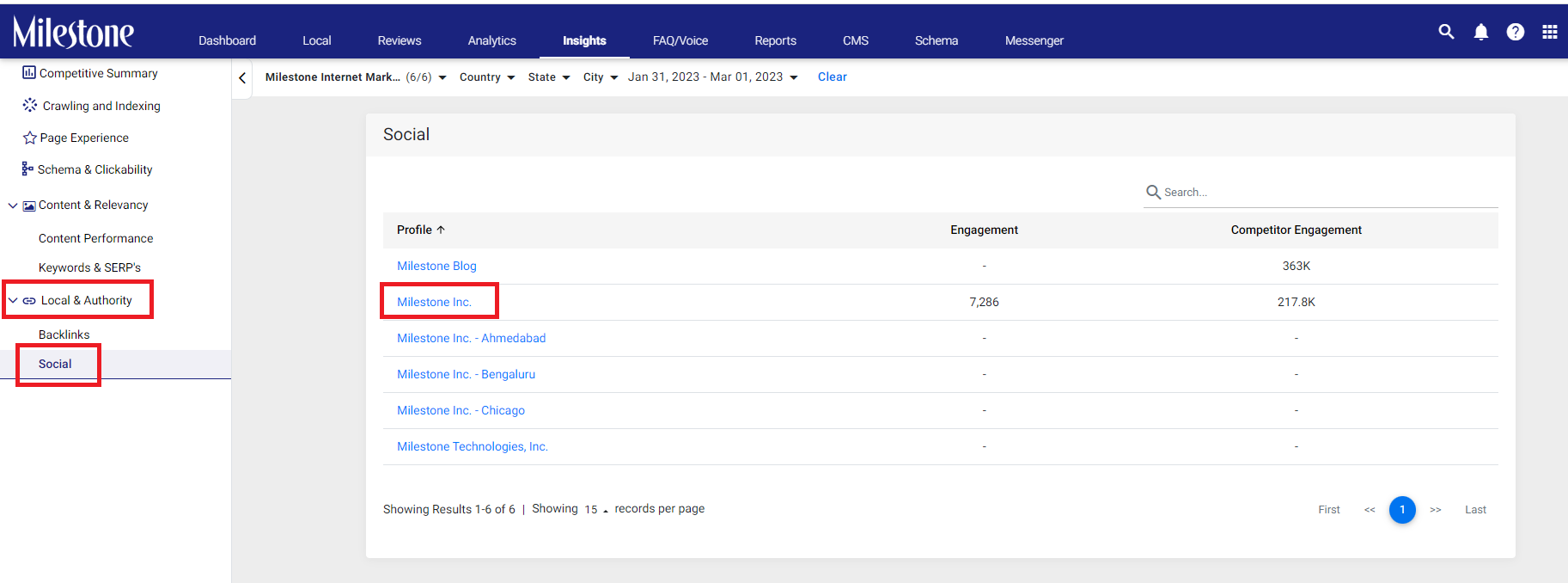Open the Analytics tab
1568x583 pixels.
click(492, 40)
